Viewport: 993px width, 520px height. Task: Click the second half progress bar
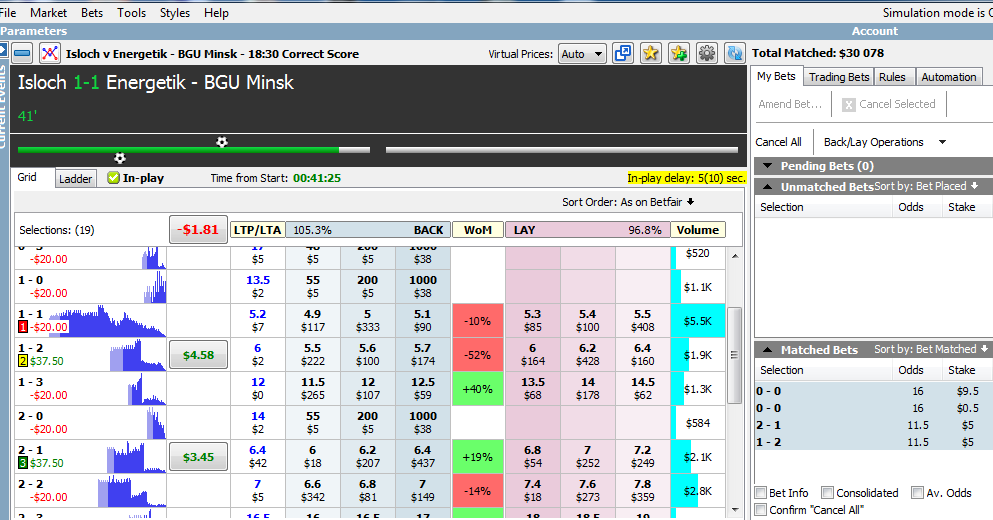pyautogui.click(x=562, y=150)
